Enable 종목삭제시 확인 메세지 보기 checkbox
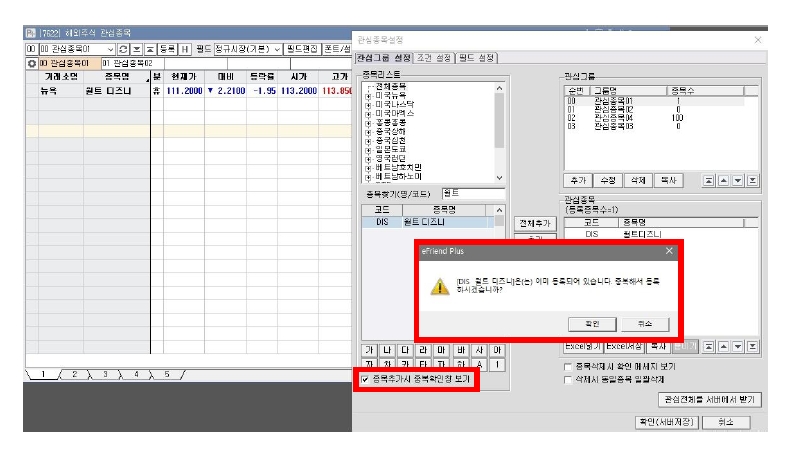Viewport: 788px width, 466px height. click(x=568, y=367)
